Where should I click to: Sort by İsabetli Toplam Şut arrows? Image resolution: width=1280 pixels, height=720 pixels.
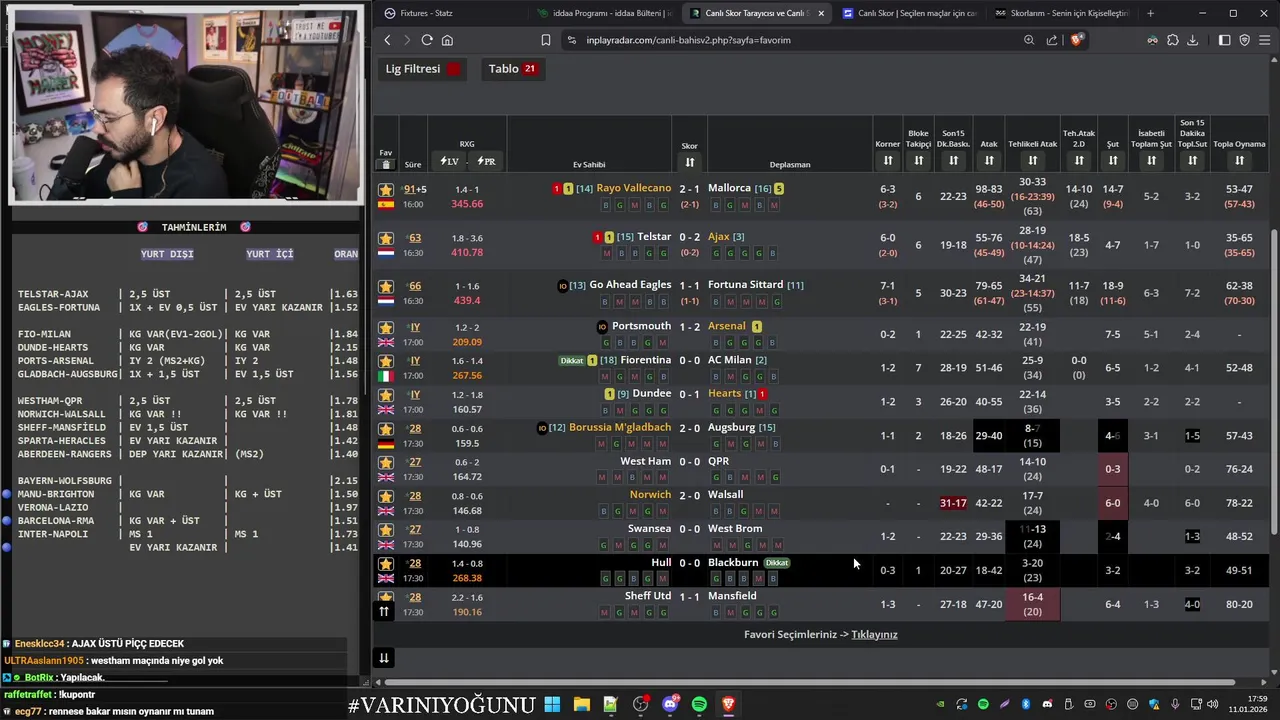pyautogui.click(x=1151, y=160)
